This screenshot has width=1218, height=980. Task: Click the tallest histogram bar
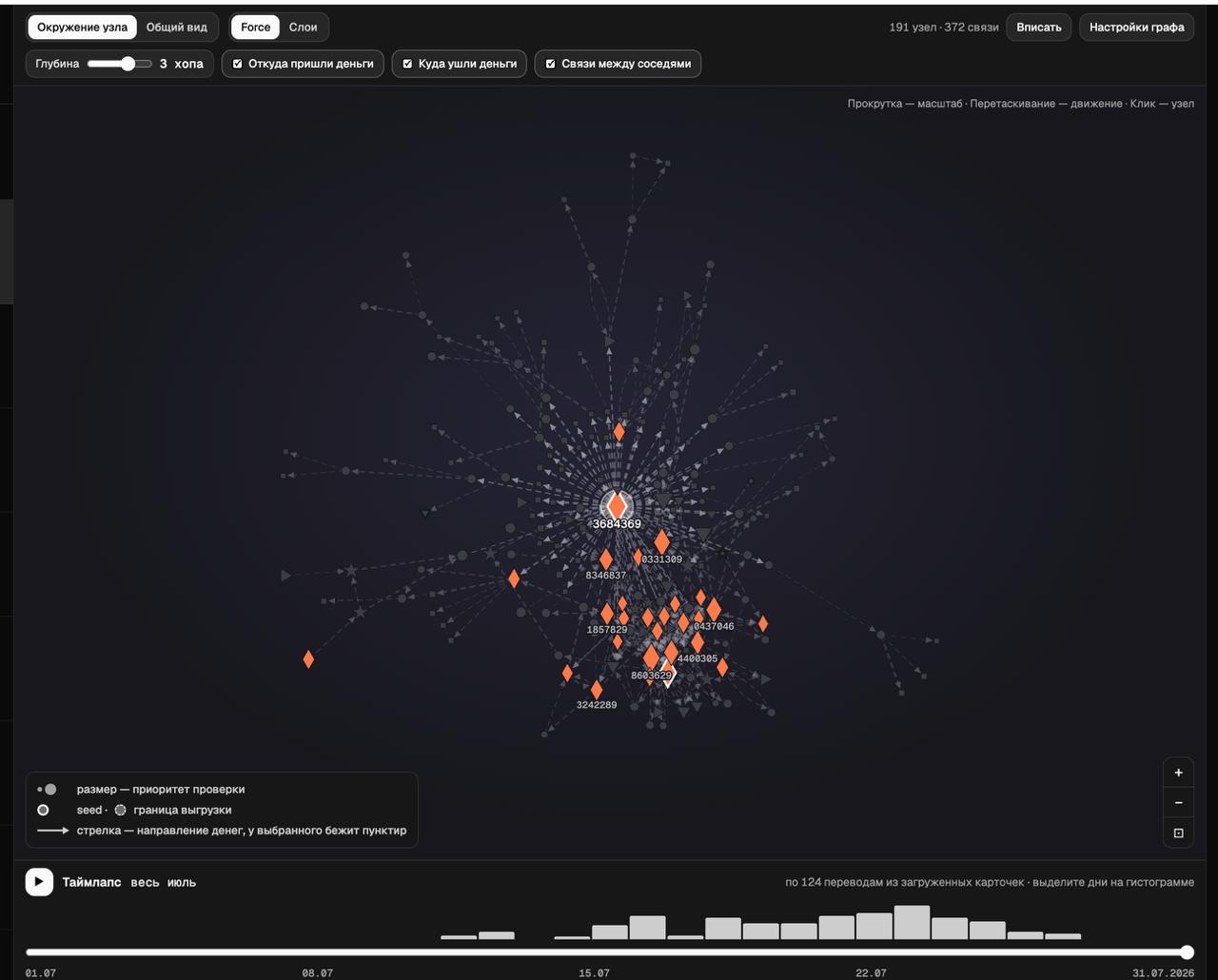click(912, 922)
